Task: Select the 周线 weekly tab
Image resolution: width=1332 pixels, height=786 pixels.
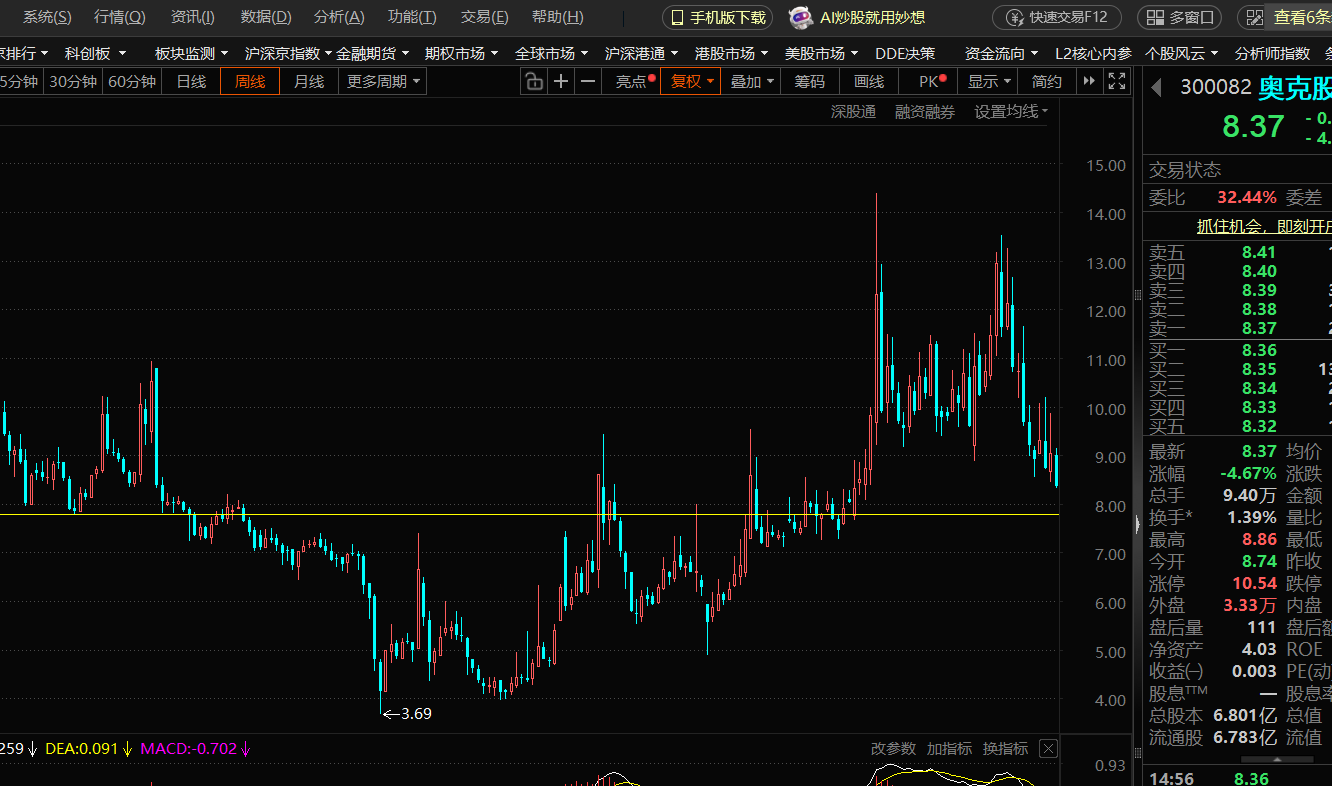Action: [x=250, y=82]
